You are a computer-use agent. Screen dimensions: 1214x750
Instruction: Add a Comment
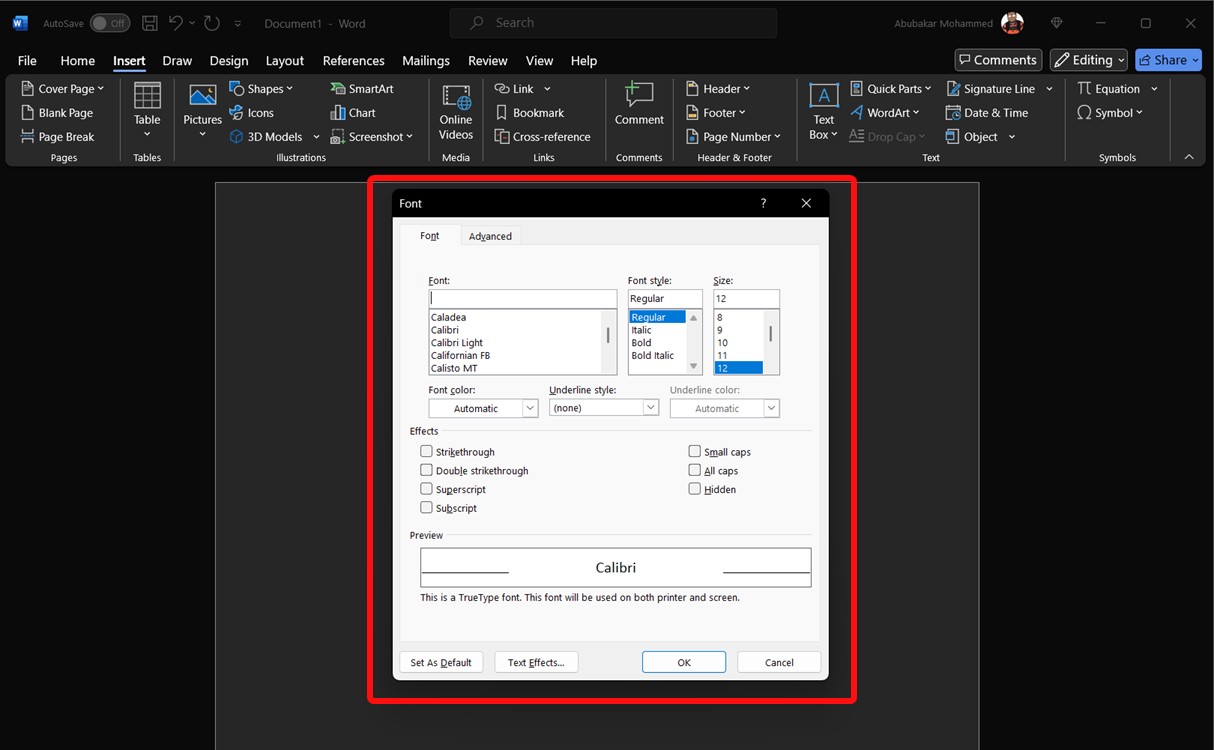point(639,105)
